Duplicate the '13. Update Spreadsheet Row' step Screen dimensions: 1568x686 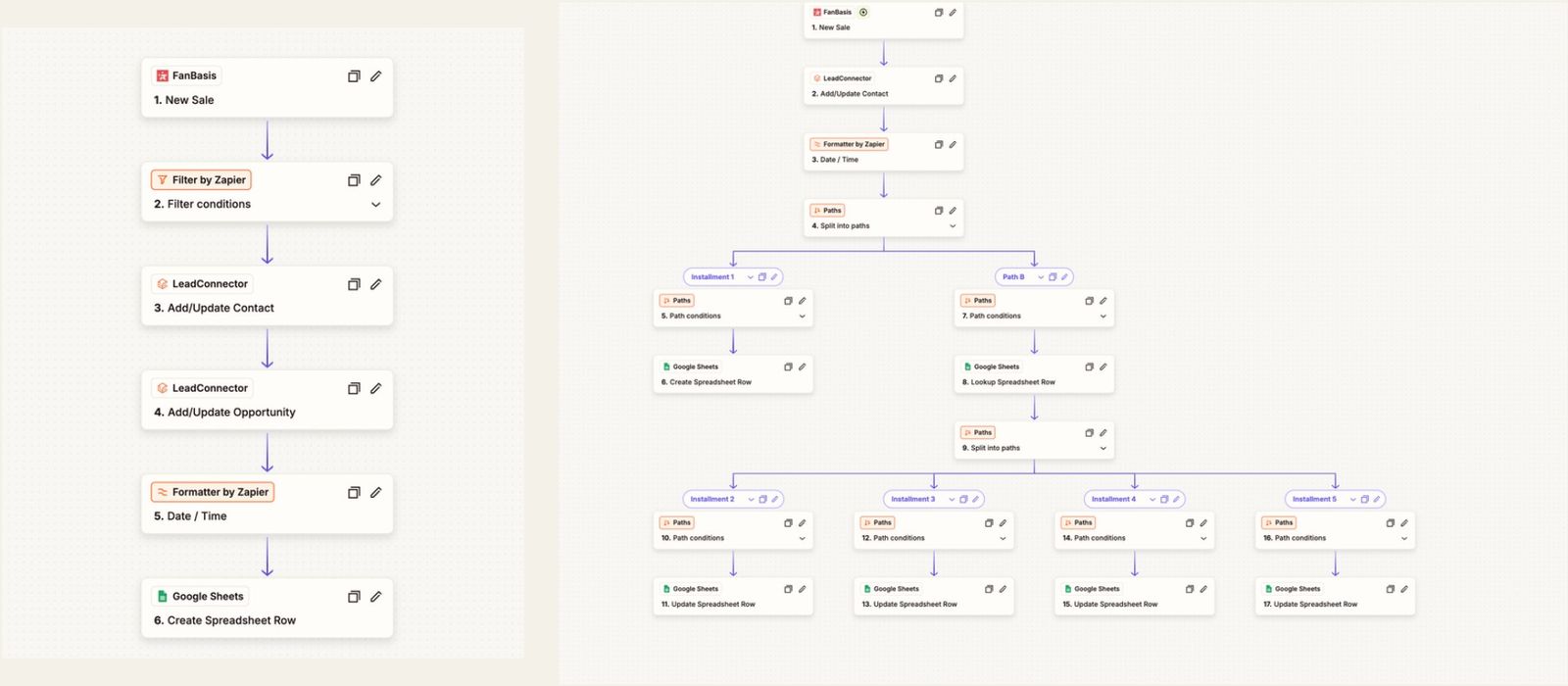(x=989, y=589)
